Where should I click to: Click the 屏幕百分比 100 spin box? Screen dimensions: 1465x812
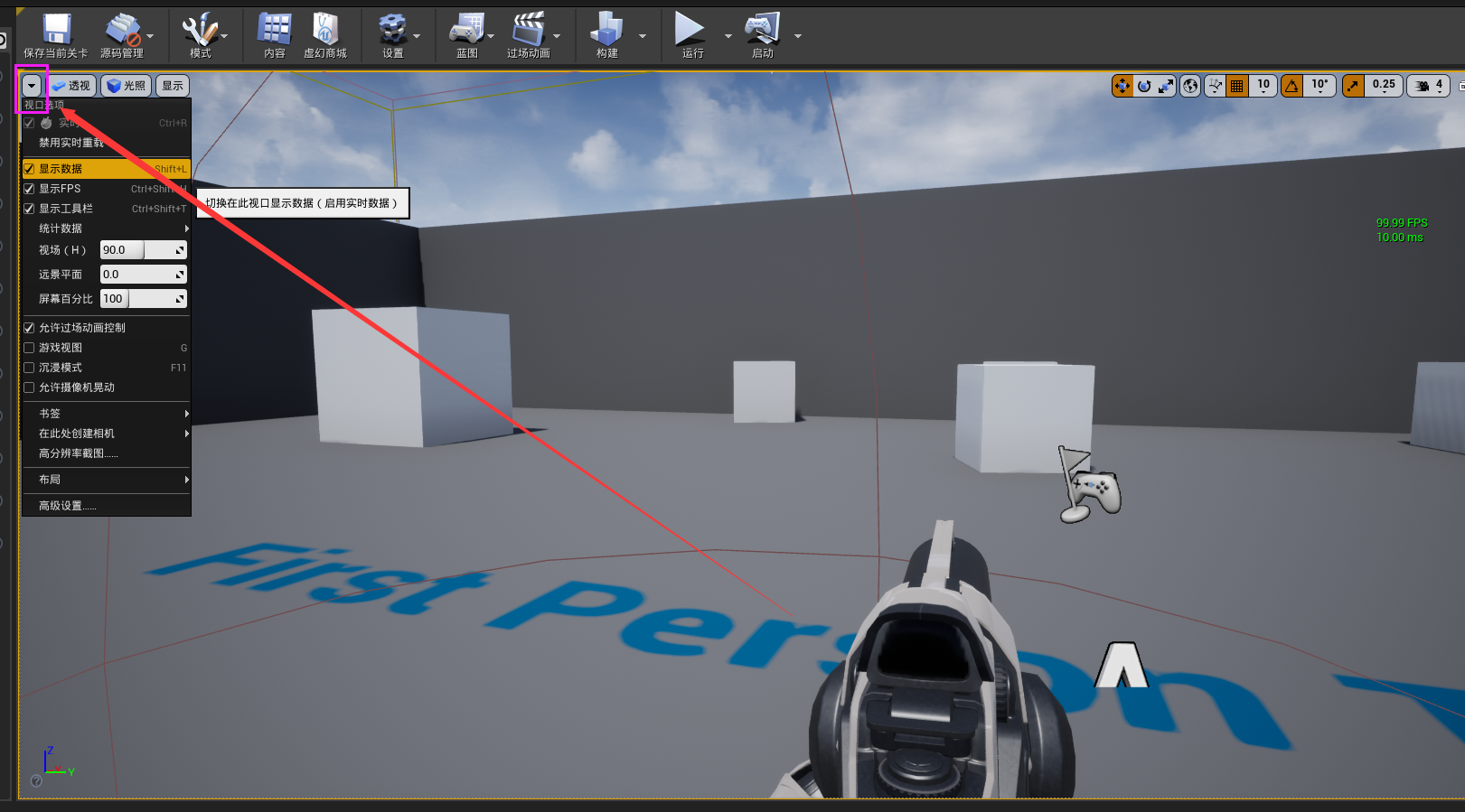point(143,299)
